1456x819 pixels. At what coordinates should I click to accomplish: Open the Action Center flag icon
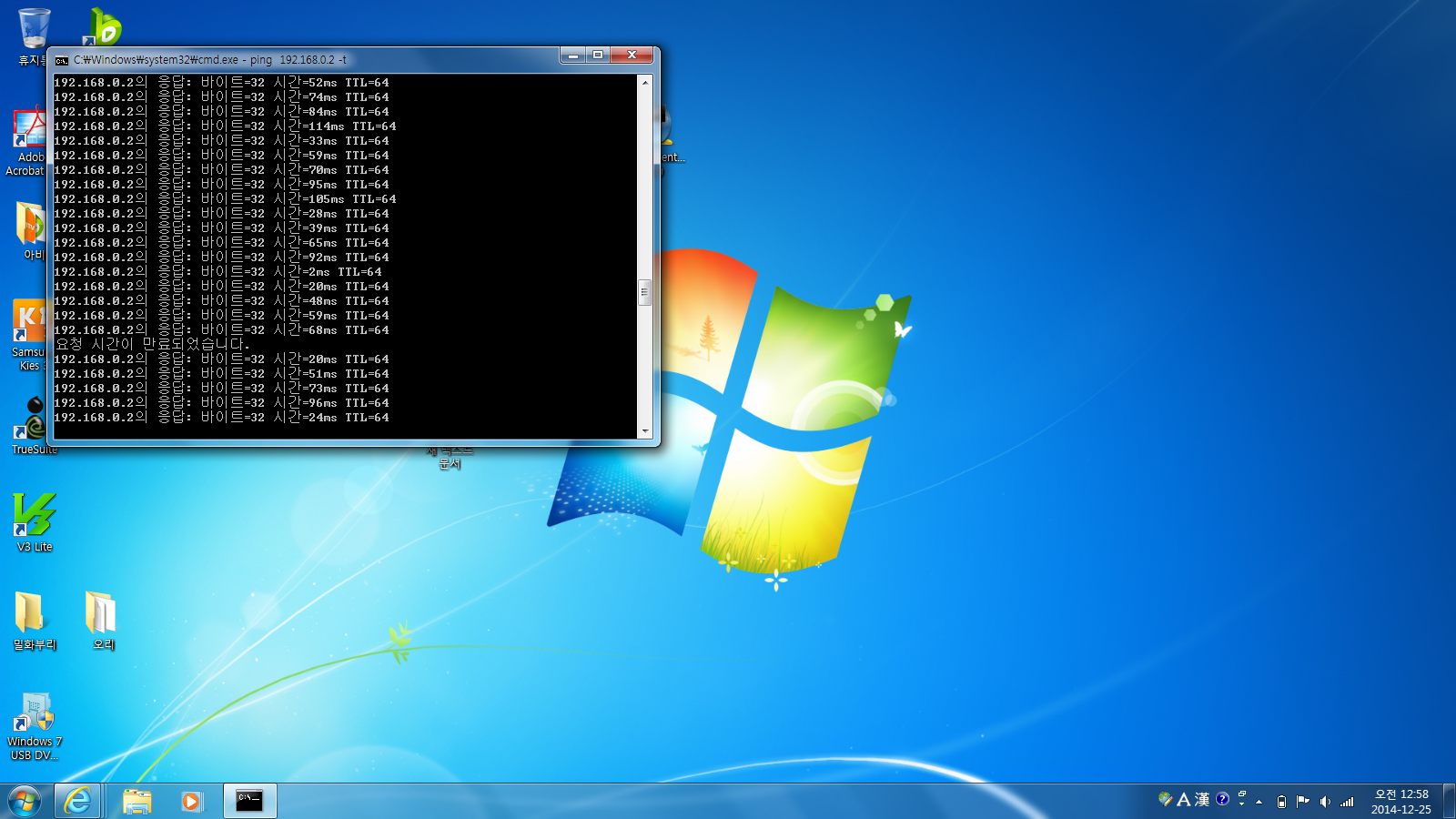[x=1303, y=802]
